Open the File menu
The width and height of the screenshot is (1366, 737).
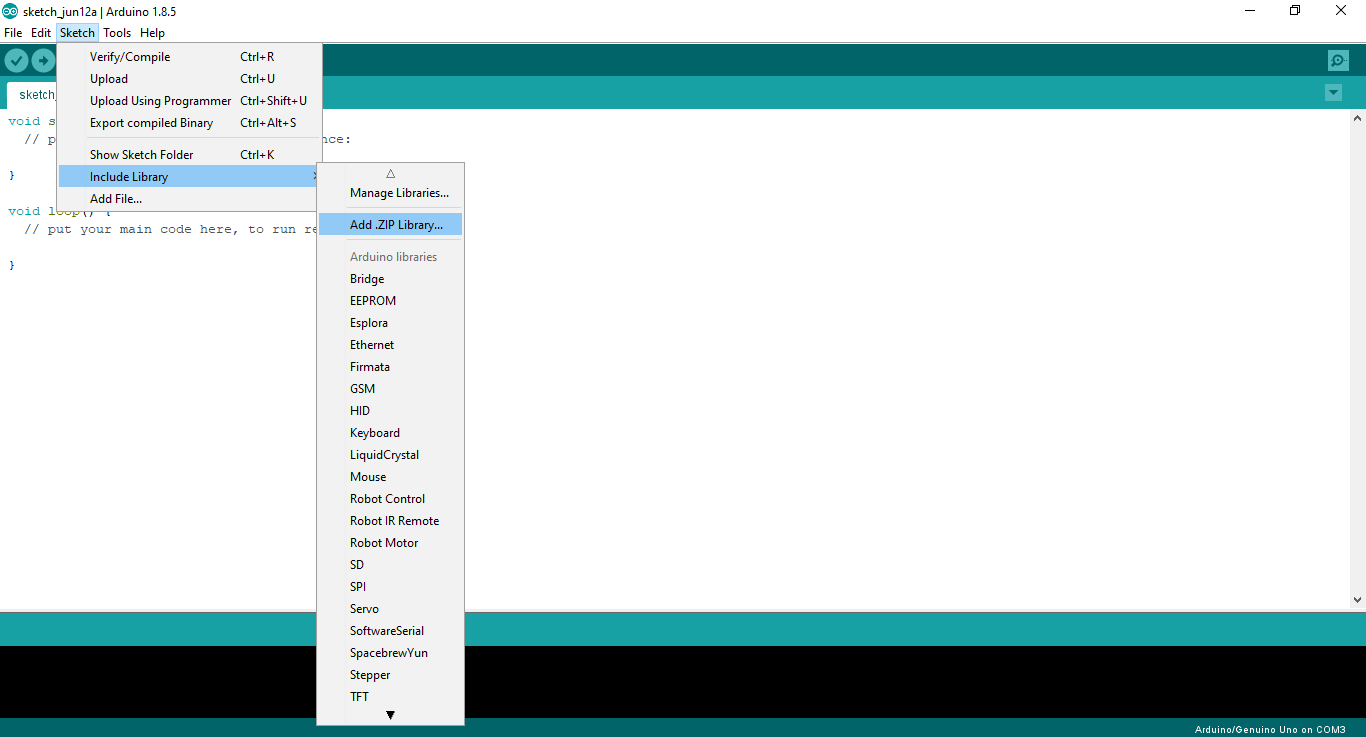tap(13, 33)
